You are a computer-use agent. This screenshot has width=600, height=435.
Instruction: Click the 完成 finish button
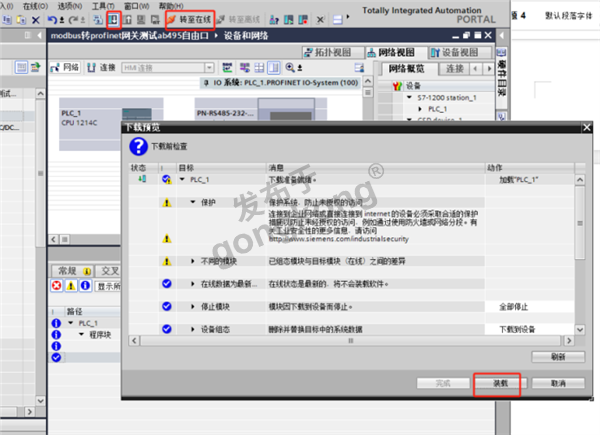tap(443, 383)
